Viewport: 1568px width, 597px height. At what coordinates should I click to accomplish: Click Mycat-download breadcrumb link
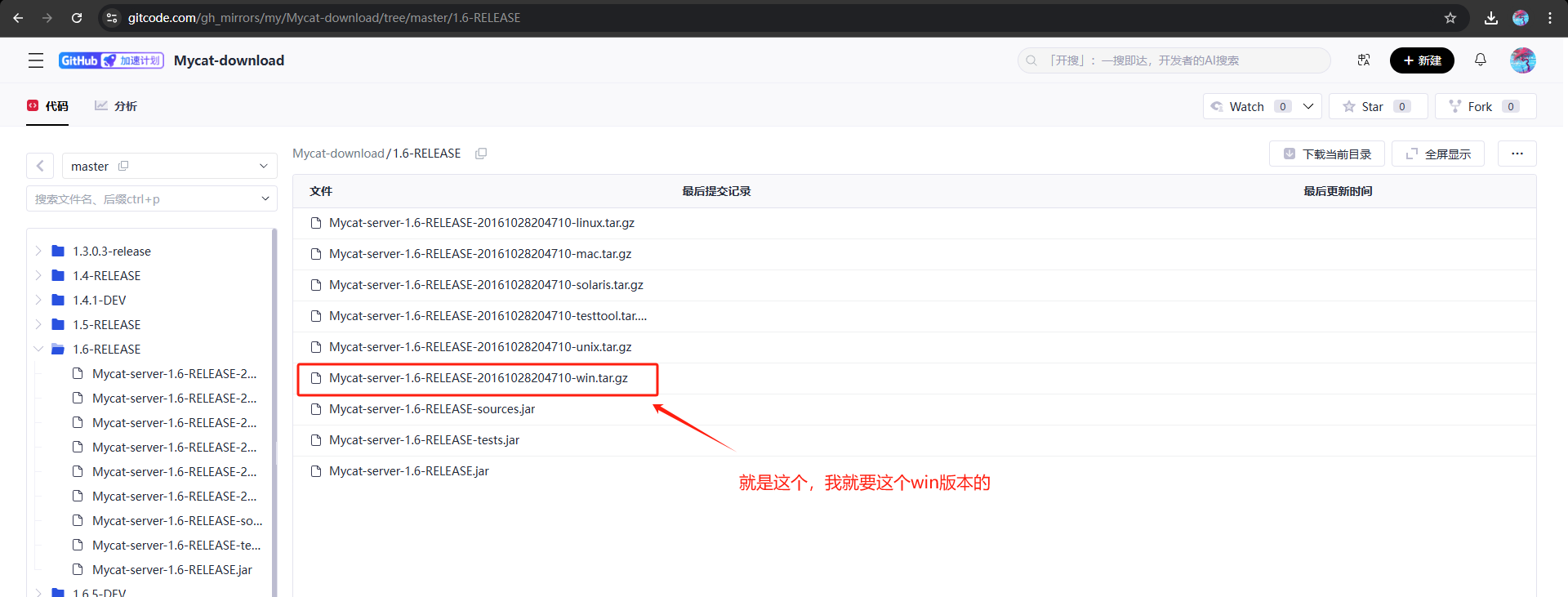click(x=338, y=154)
